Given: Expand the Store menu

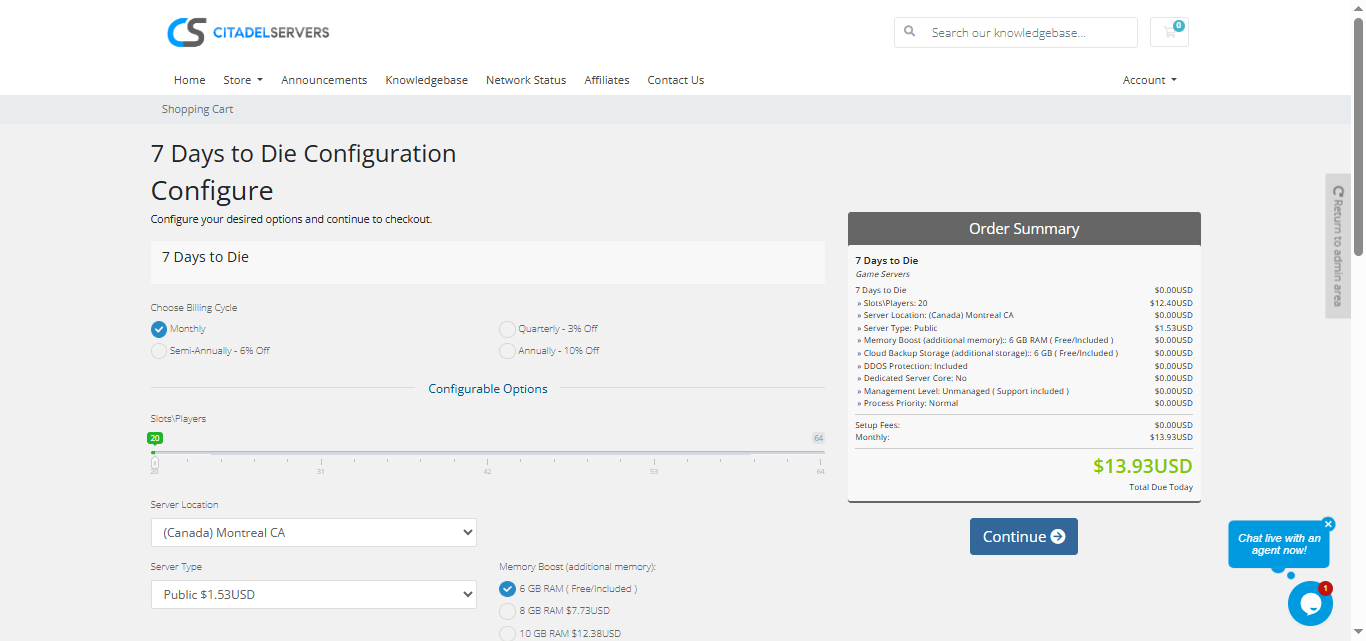Looking at the screenshot, I should click(242, 80).
